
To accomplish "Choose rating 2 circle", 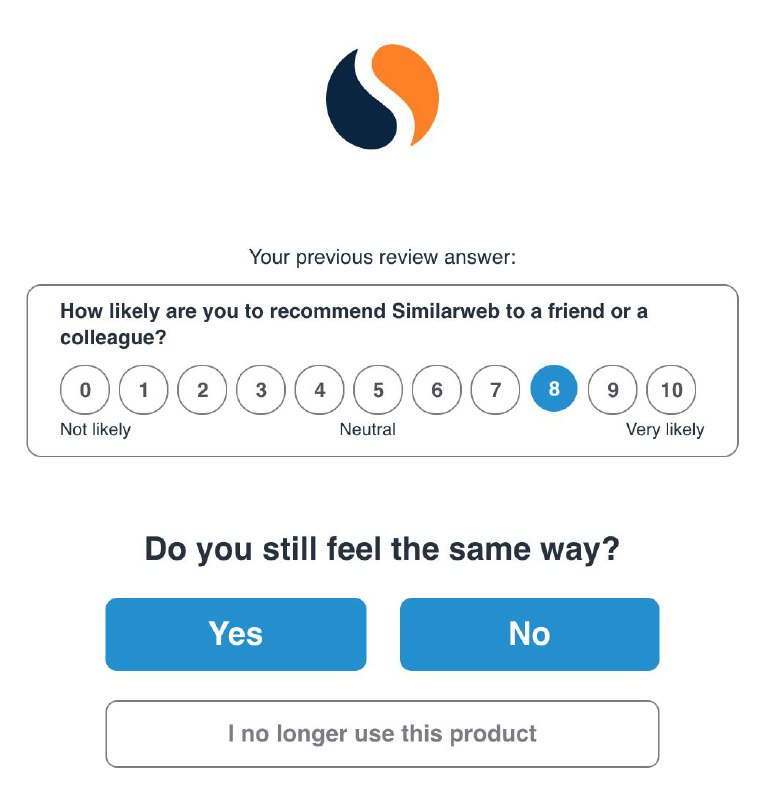I will pos(202,390).
